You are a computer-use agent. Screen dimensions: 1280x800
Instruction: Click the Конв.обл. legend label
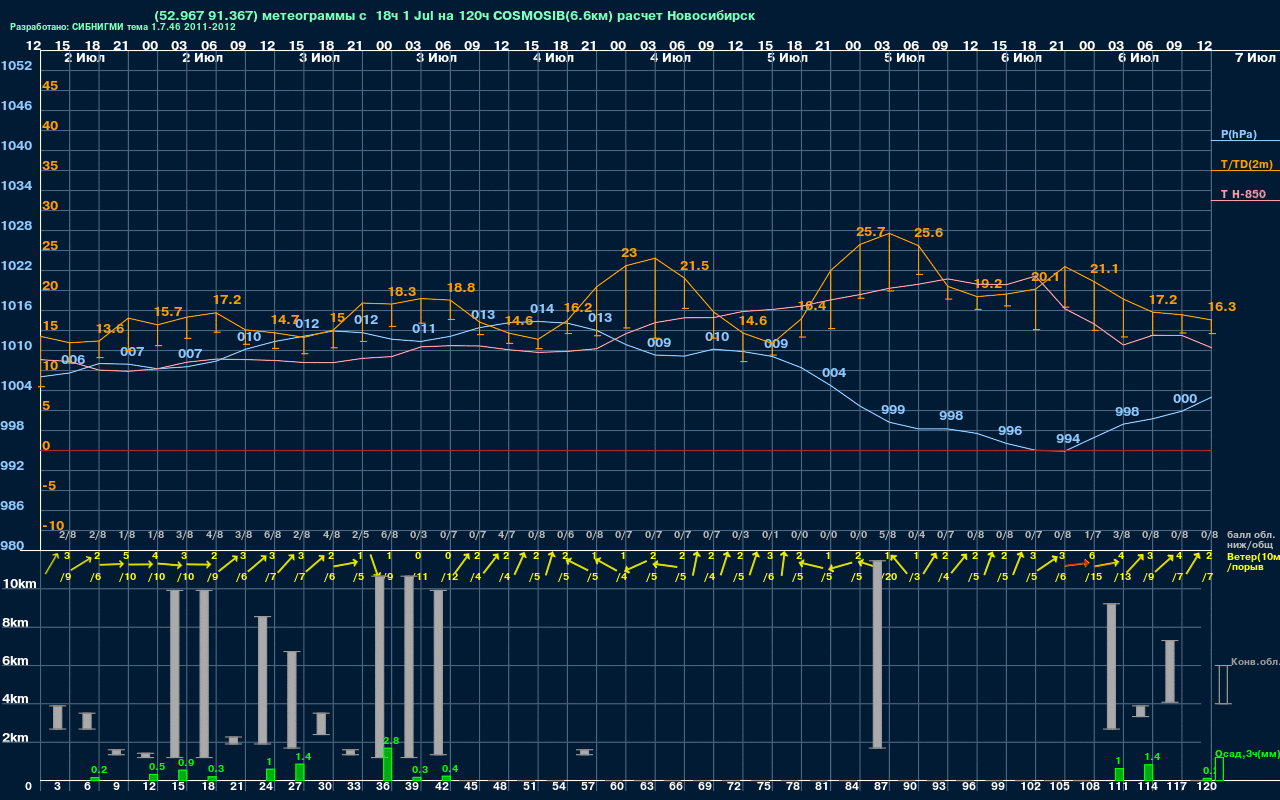(1254, 662)
